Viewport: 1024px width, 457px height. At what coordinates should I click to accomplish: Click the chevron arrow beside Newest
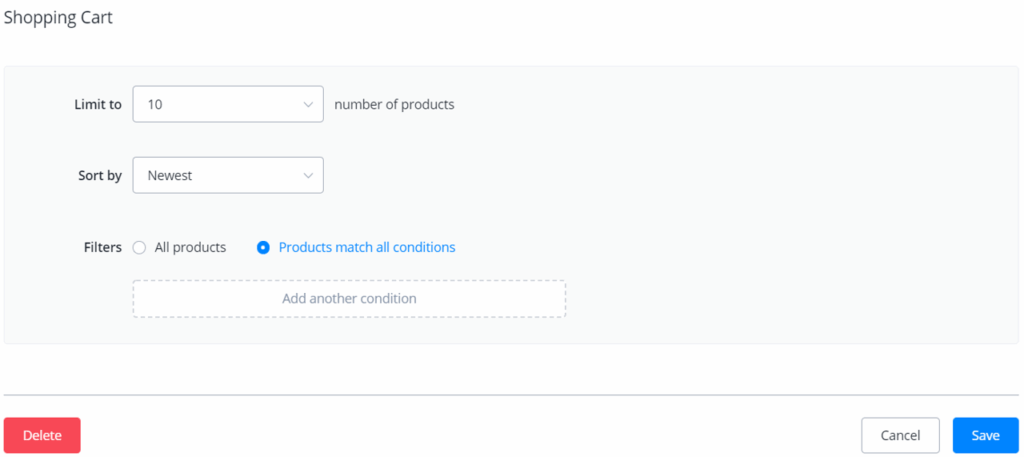pos(308,175)
